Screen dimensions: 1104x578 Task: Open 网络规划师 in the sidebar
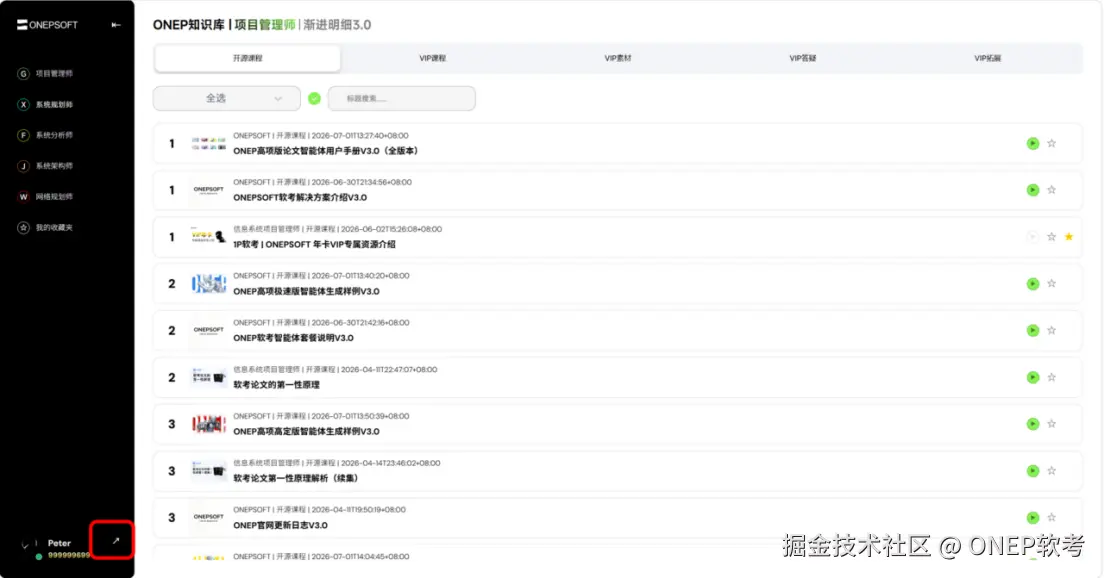point(46,196)
